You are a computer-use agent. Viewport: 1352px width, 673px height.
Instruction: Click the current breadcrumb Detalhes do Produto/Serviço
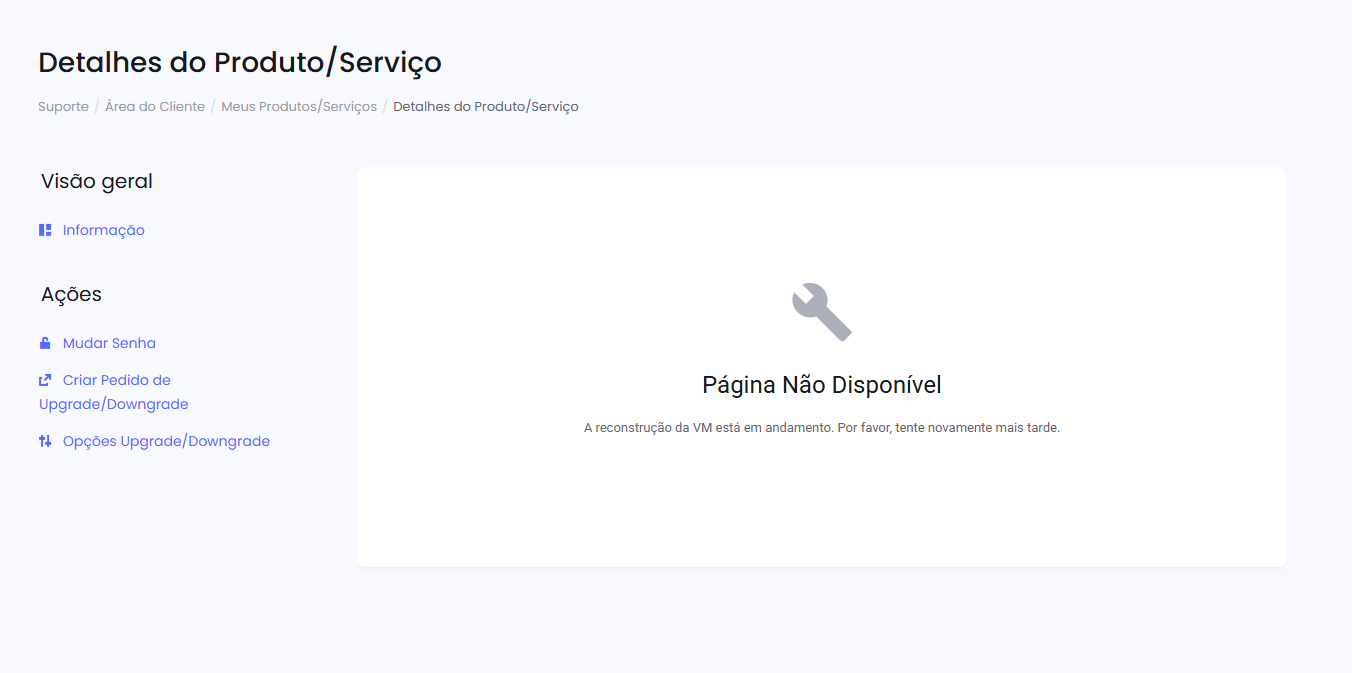(x=485, y=106)
